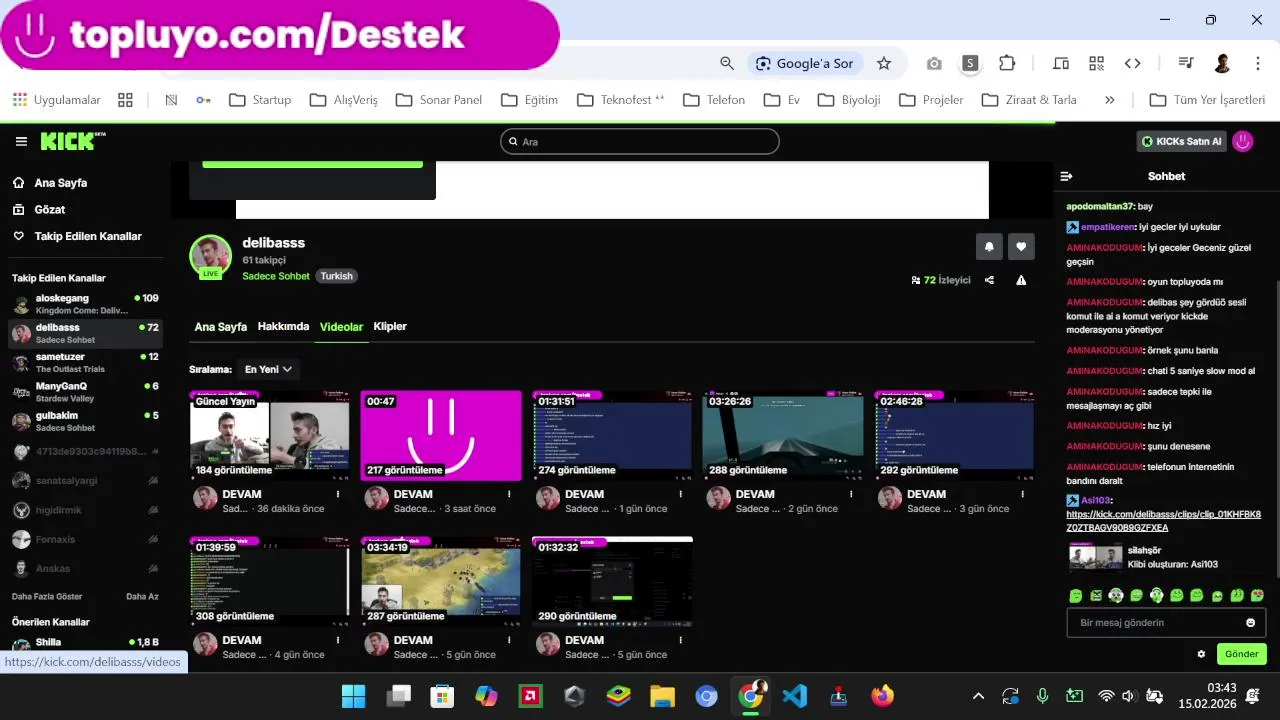This screenshot has height=720, width=1280.
Task: Click the KICK logo
Action: coord(72,141)
